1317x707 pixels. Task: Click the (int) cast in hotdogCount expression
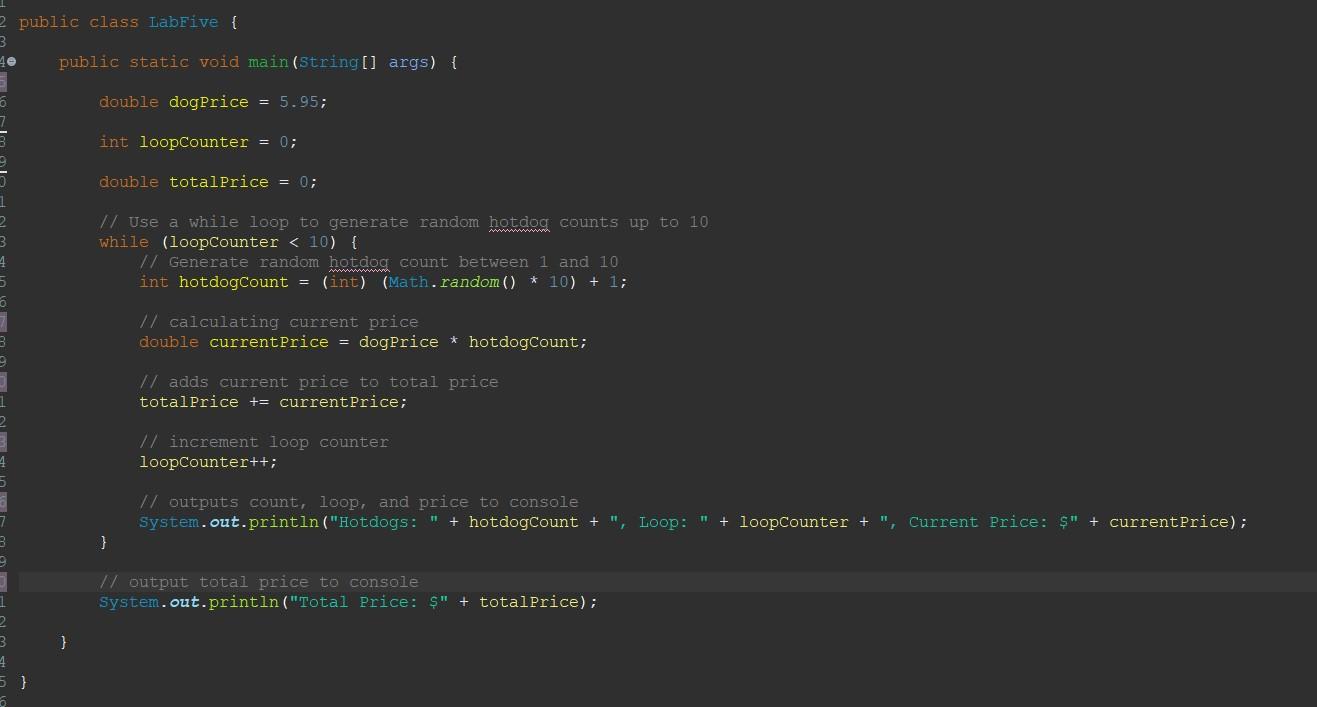tap(343, 281)
